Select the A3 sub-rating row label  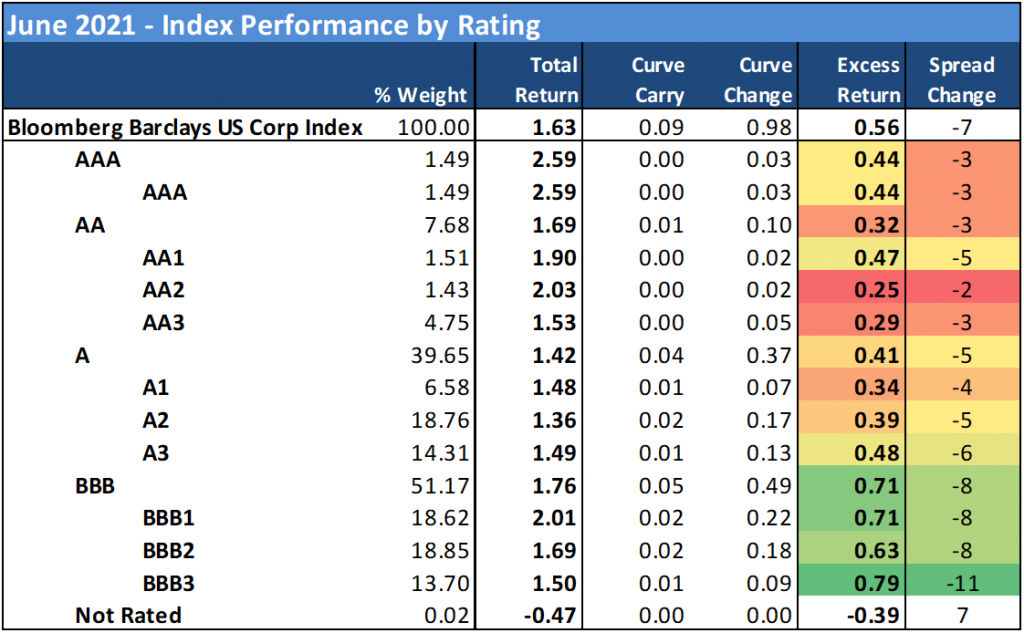(x=156, y=453)
